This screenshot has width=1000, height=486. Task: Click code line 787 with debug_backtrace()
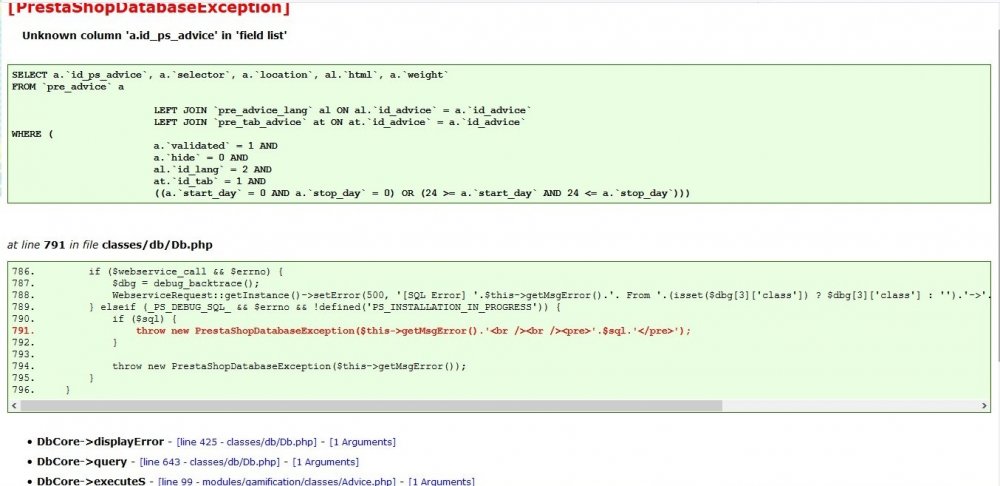tap(186, 283)
